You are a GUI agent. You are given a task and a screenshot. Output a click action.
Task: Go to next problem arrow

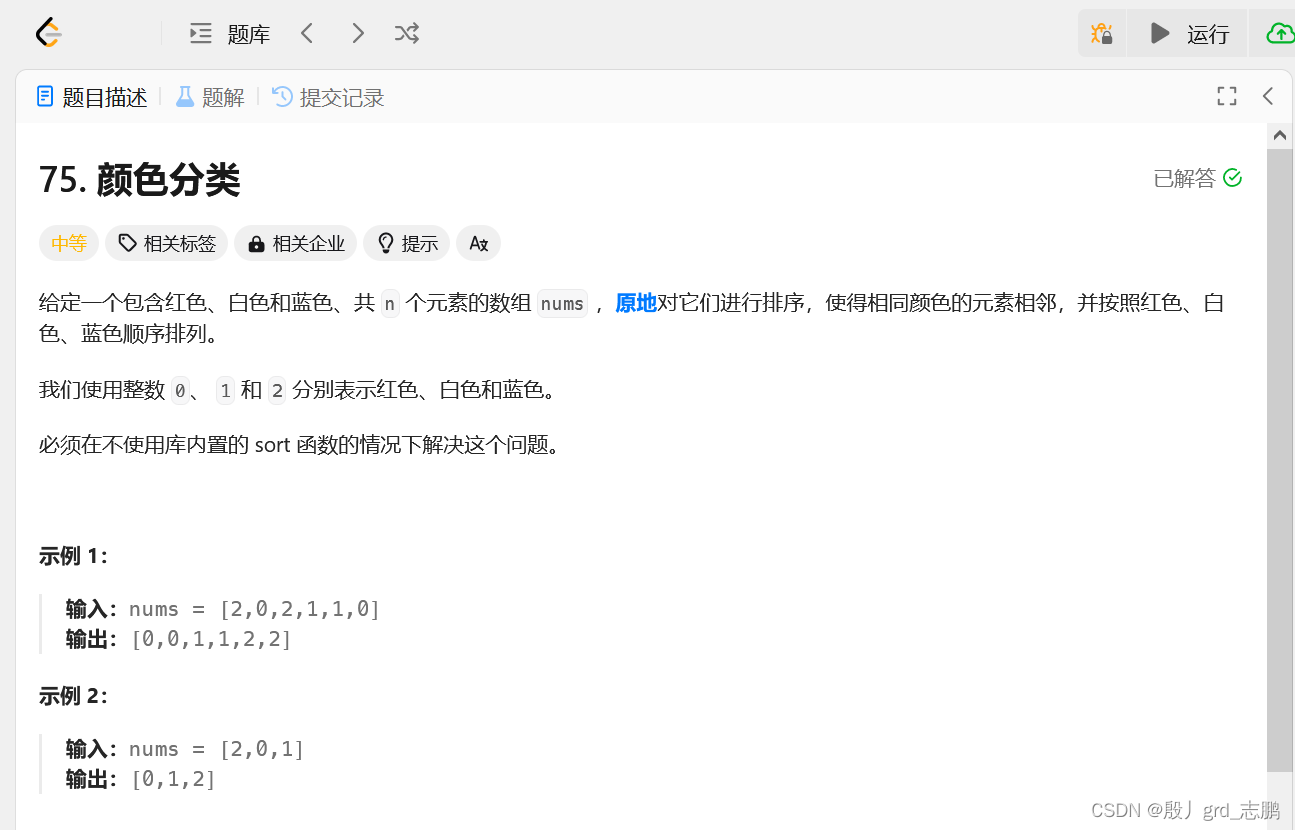coord(357,34)
